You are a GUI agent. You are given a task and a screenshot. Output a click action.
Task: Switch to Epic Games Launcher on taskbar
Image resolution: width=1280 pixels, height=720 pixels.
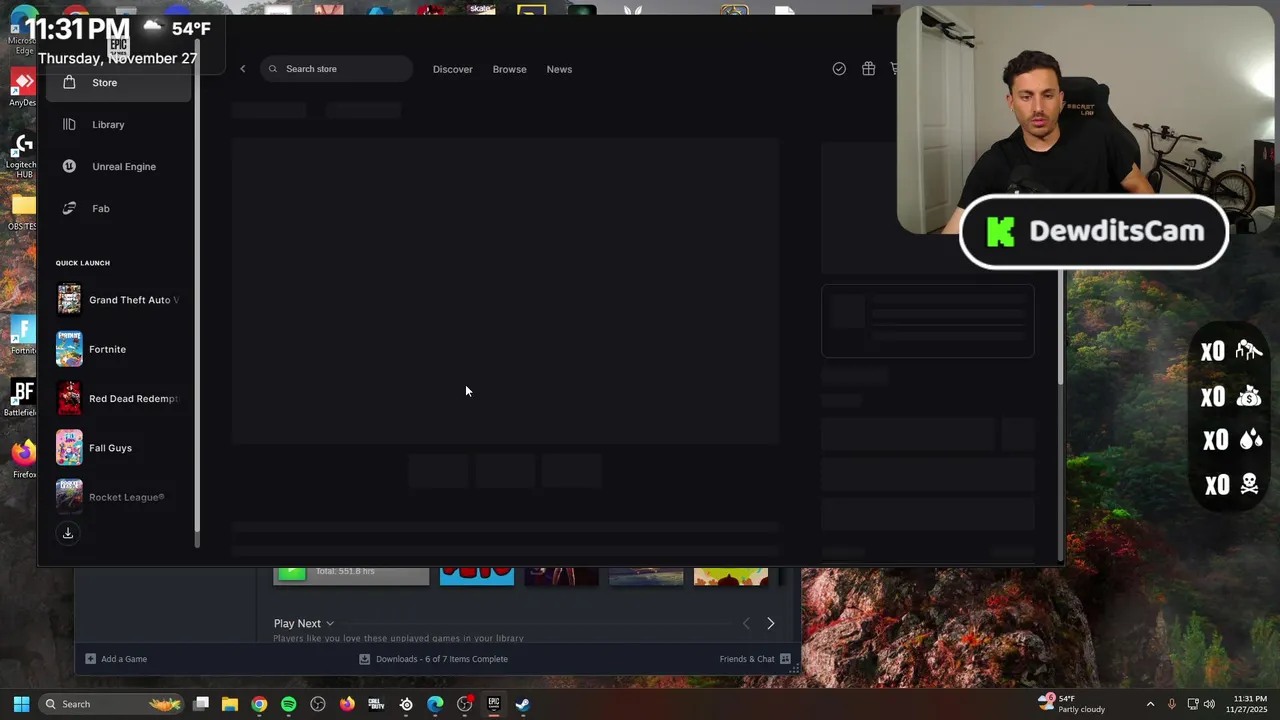point(493,704)
